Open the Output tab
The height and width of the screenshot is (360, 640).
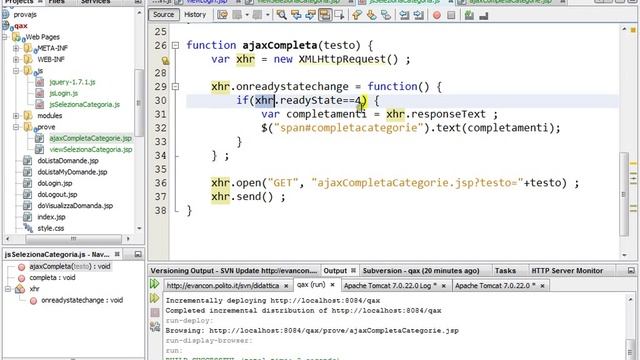coord(335,271)
